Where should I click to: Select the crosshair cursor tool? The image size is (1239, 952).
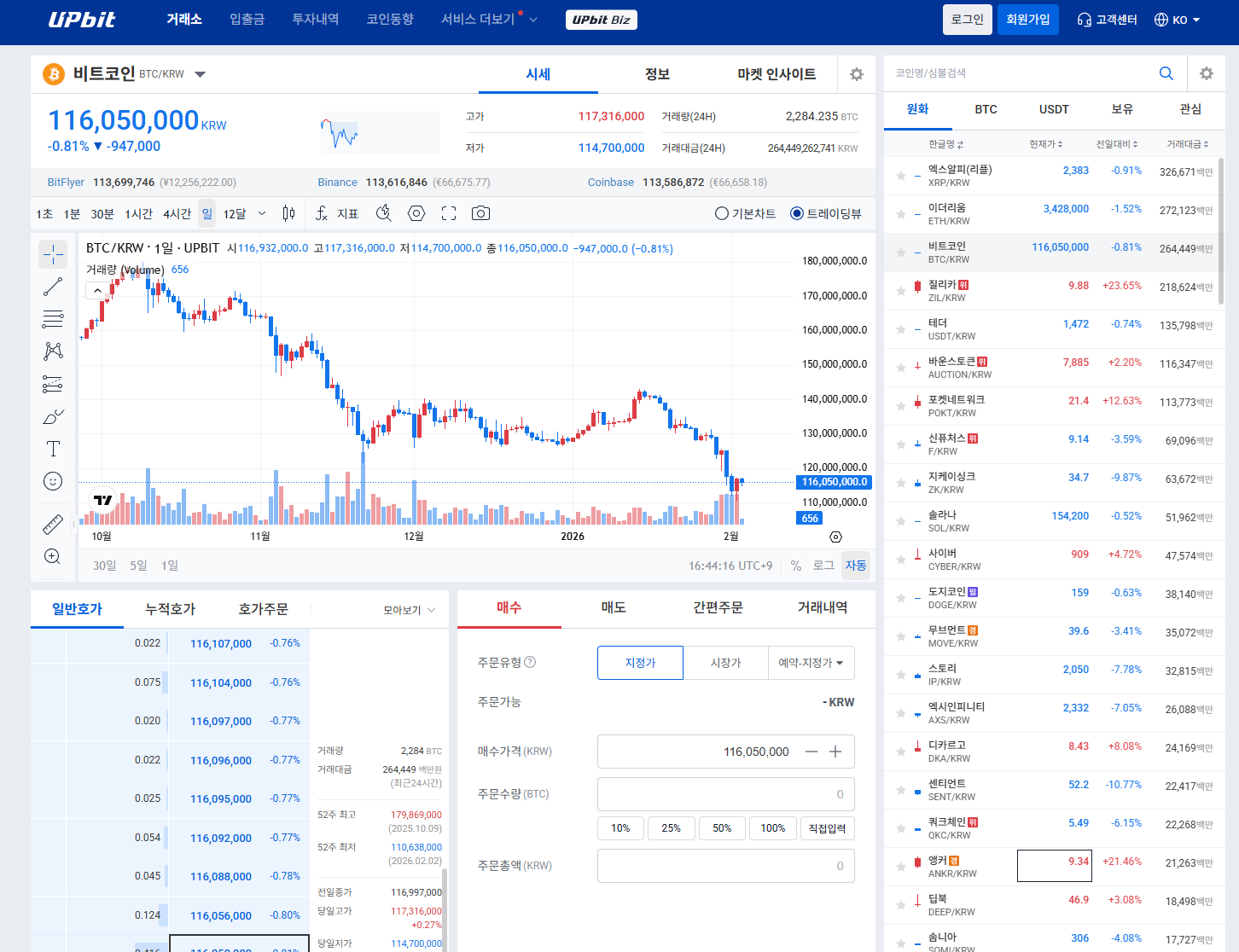53,254
